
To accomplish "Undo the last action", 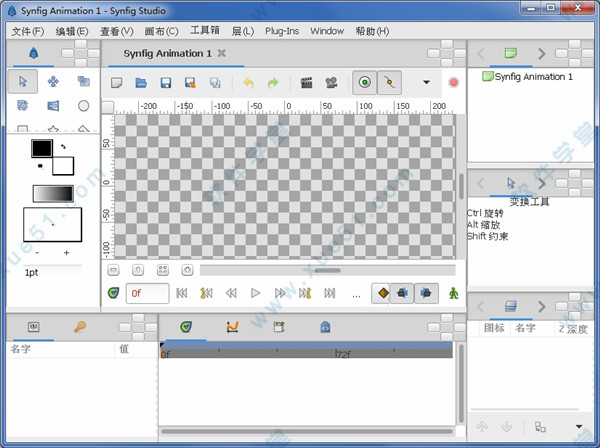I will pyautogui.click(x=249, y=83).
